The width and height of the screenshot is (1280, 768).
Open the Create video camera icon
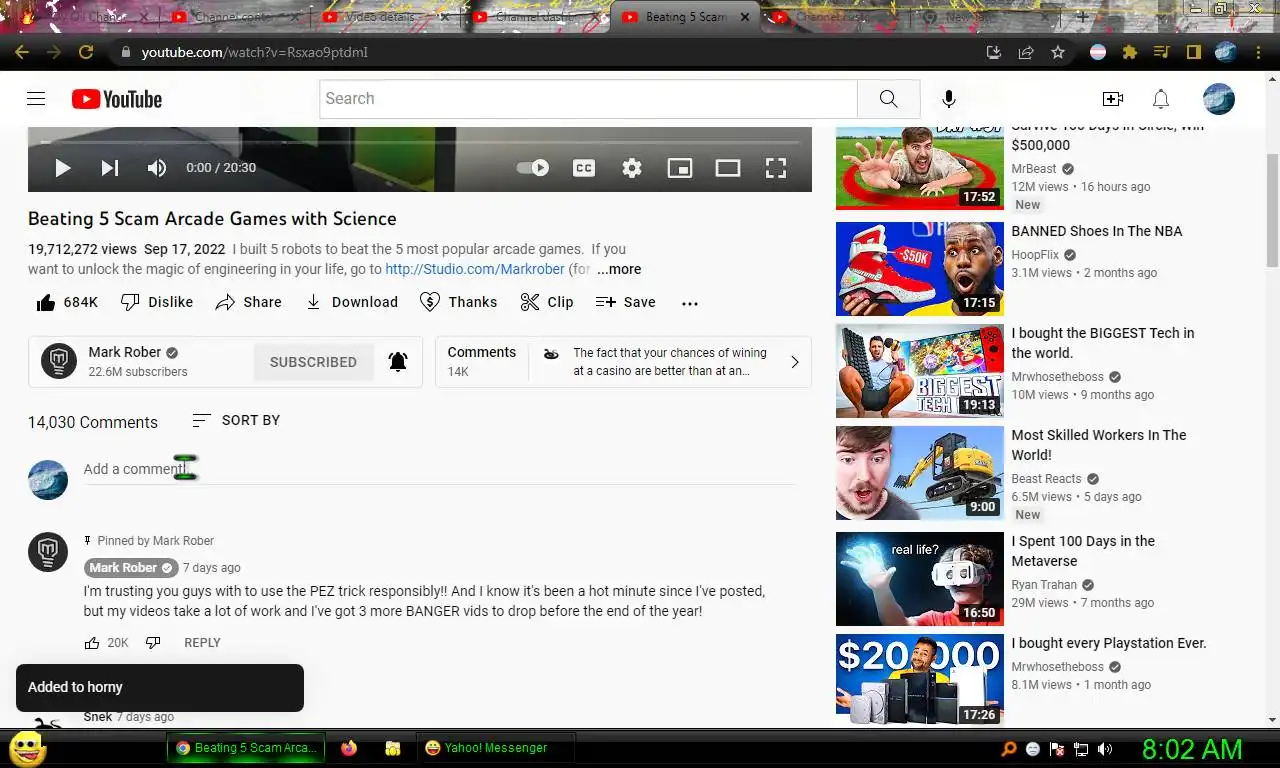1112,99
